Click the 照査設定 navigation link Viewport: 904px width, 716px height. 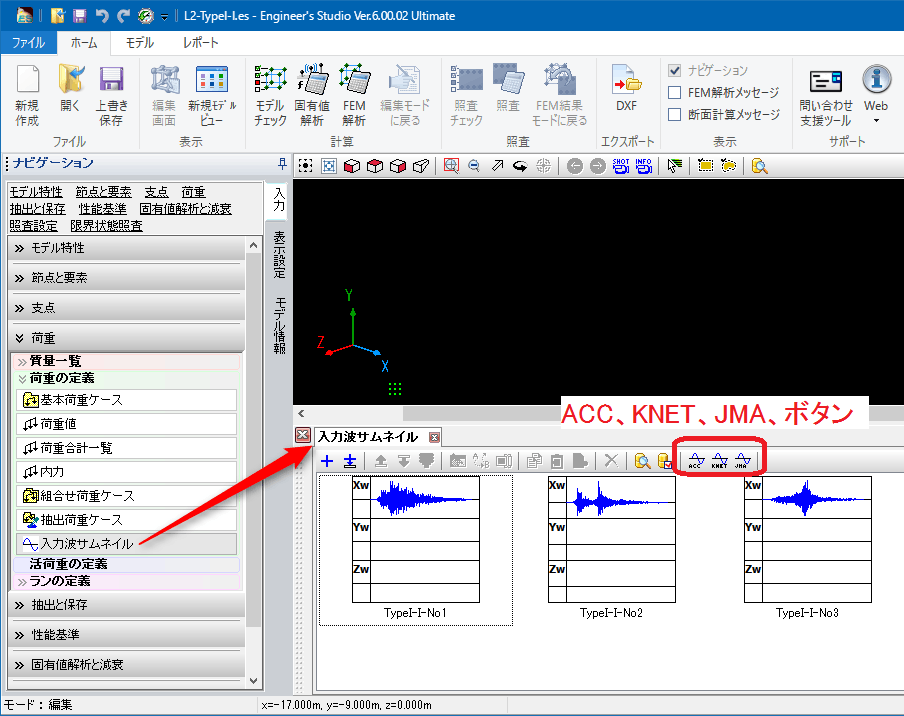pyautogui.click(x=33, y=225)
